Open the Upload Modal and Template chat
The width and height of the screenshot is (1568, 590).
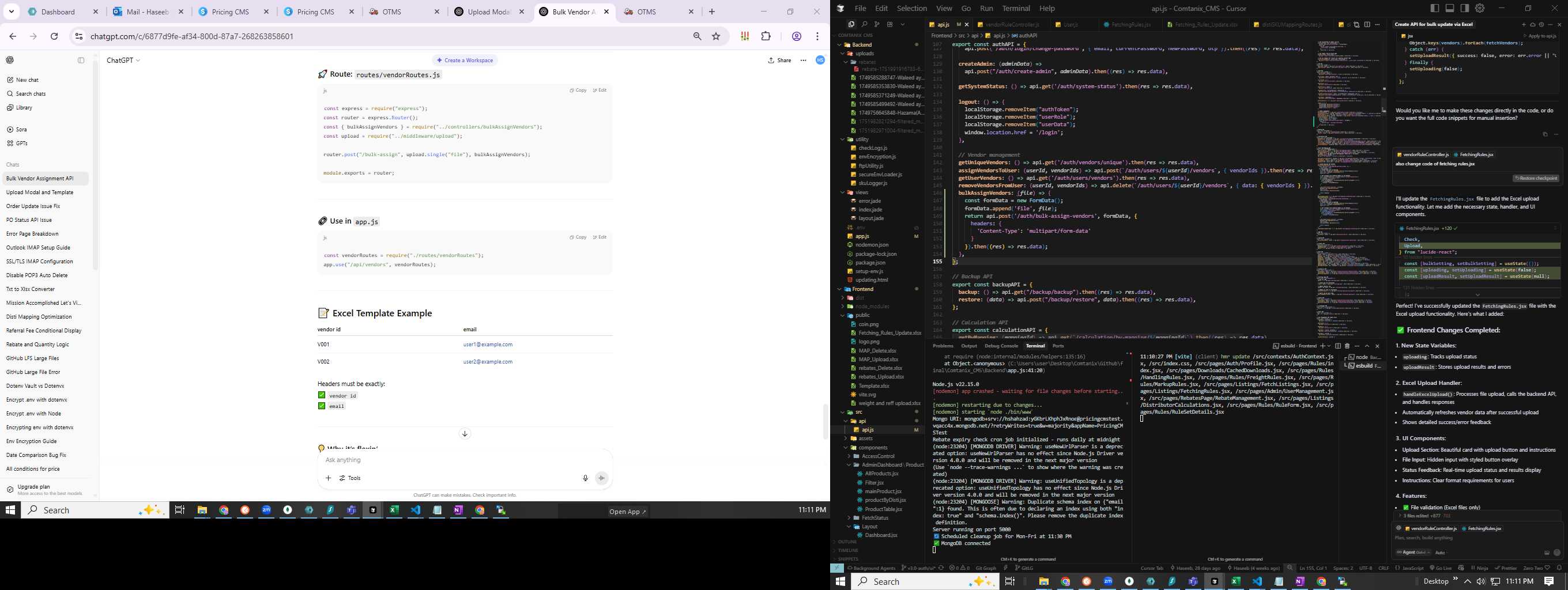(46, 192)
